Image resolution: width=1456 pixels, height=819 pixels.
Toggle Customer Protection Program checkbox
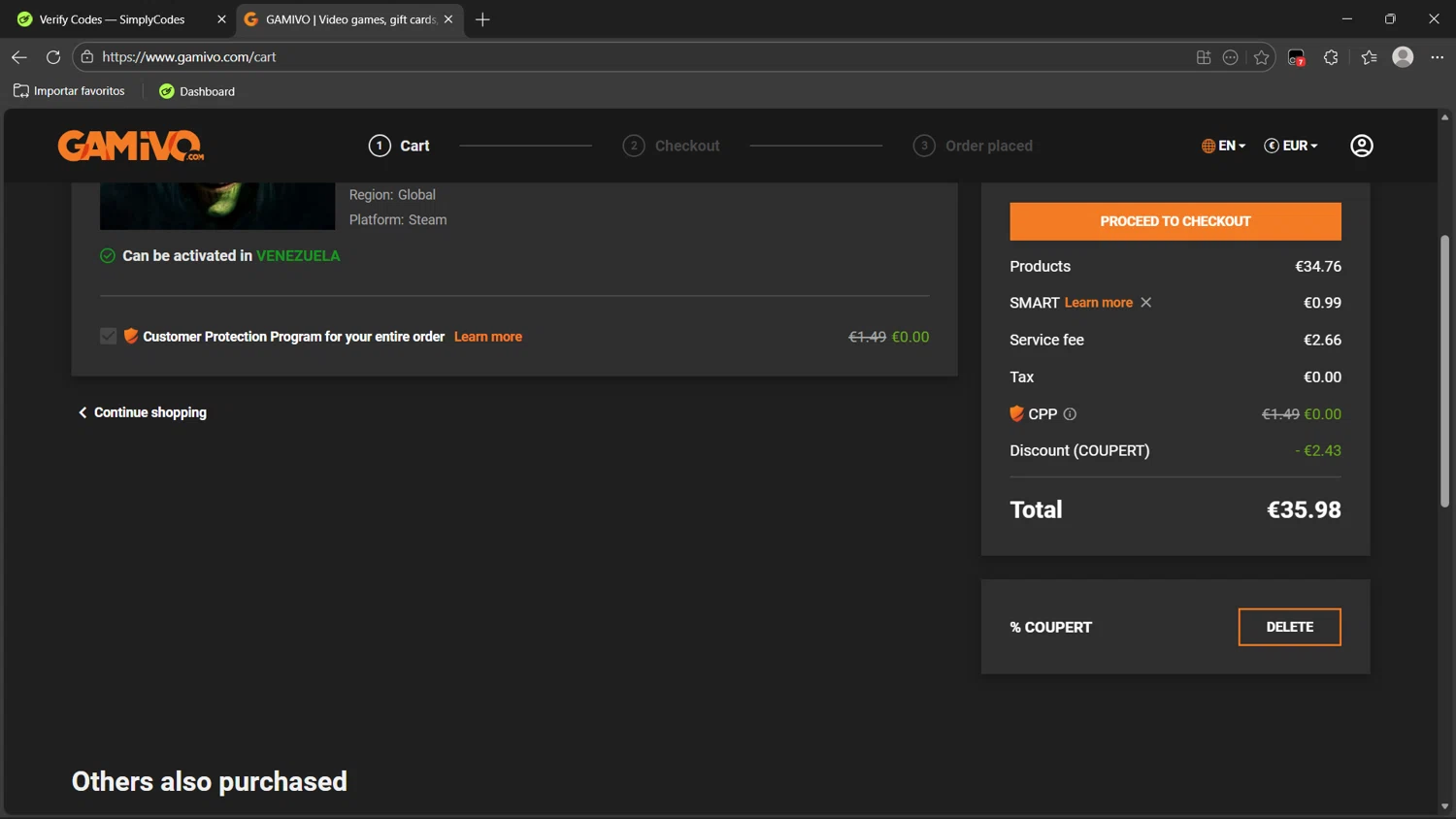pyautogui.click(x=108, y=336)
